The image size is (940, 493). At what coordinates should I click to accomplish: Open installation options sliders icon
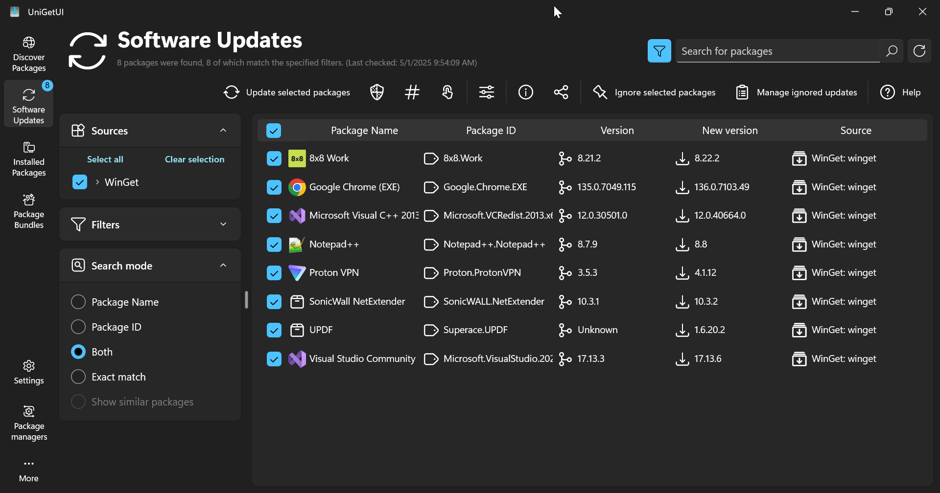click(486, 92)
